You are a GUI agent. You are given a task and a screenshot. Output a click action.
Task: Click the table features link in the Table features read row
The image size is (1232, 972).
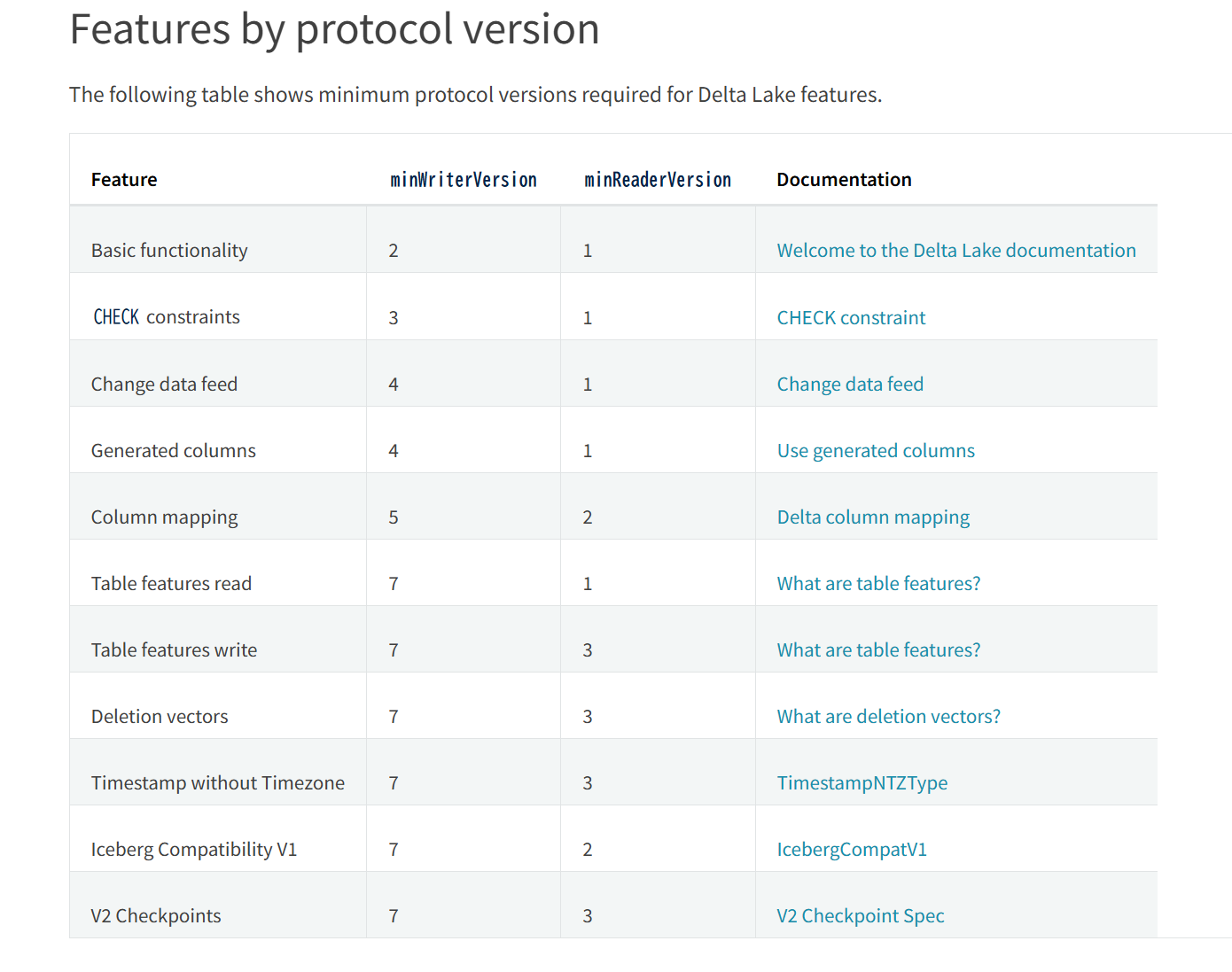(878, 584)
